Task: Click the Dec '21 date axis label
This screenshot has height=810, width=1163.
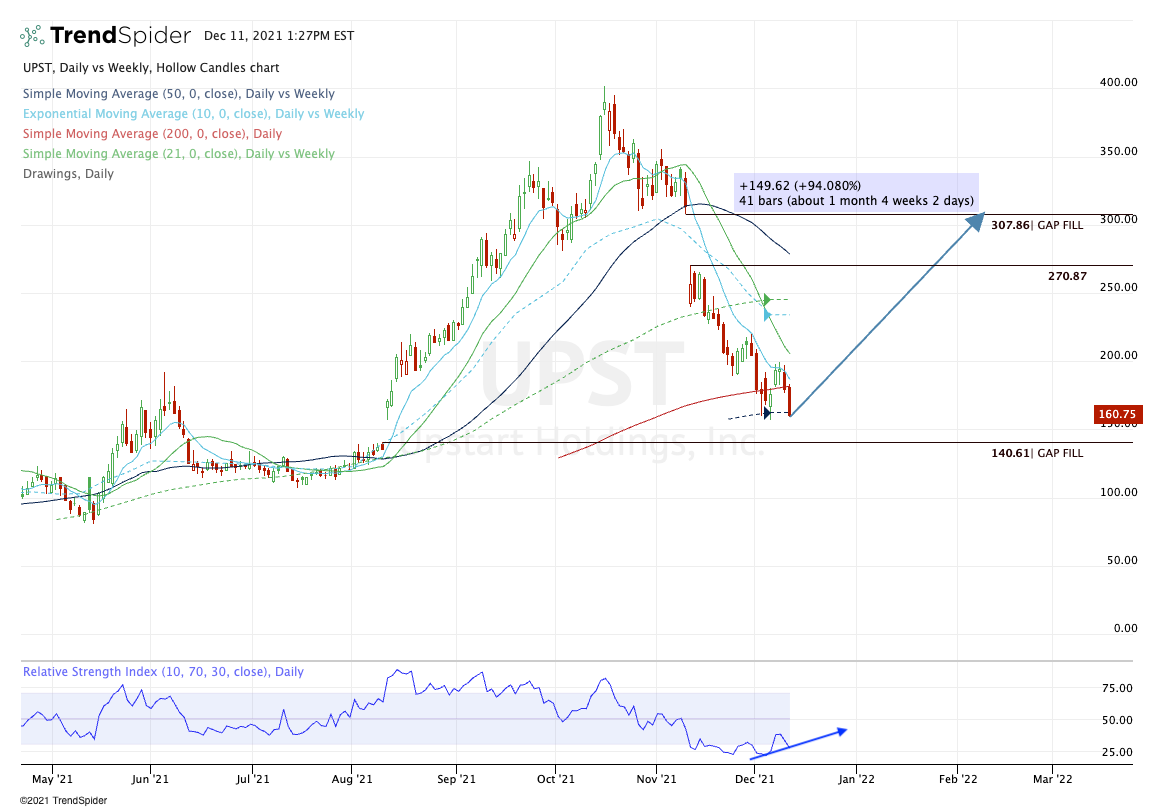Action: [x=754, y=779]
